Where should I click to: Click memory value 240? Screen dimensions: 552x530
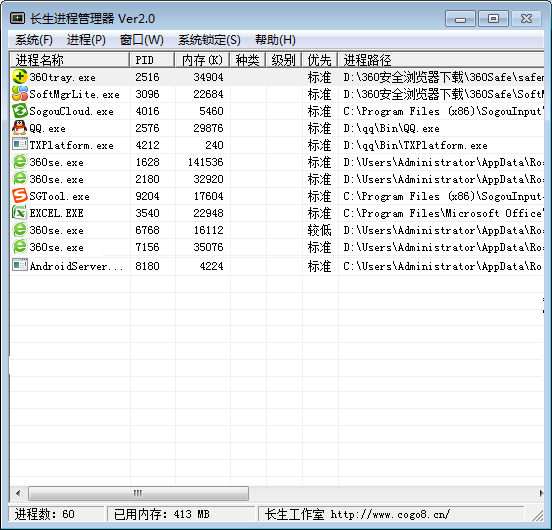[214, 145]
